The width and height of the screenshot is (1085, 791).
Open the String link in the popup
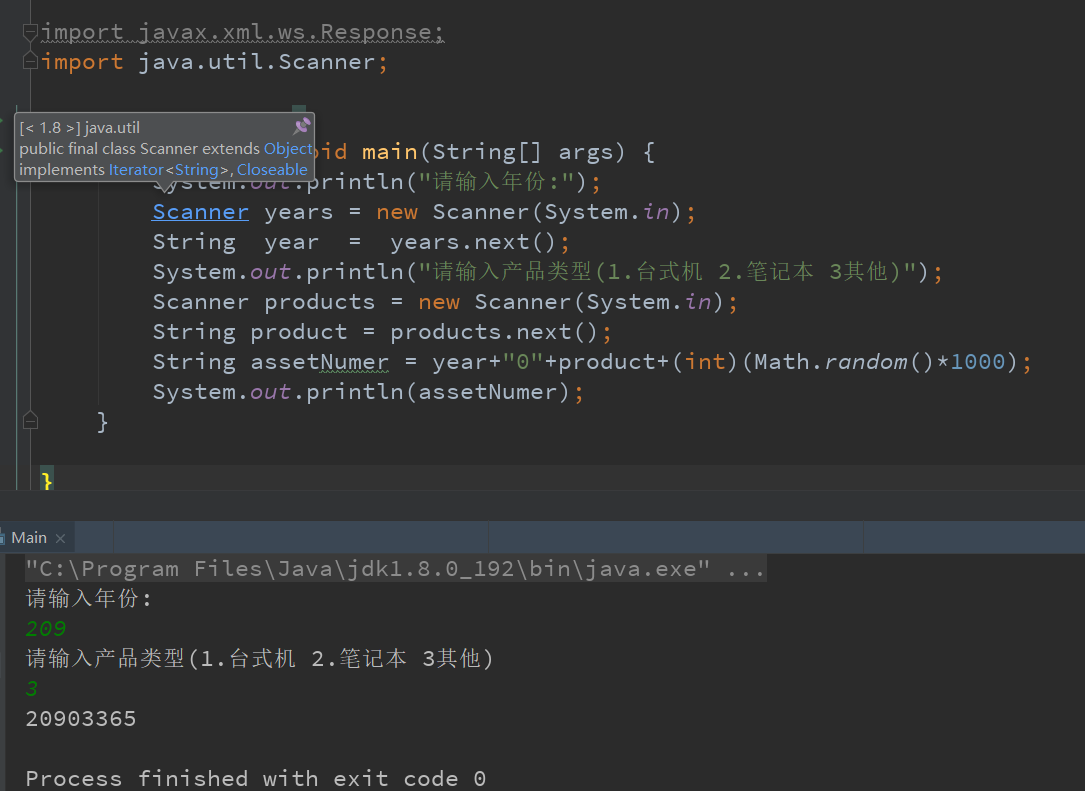coord(197,170)
